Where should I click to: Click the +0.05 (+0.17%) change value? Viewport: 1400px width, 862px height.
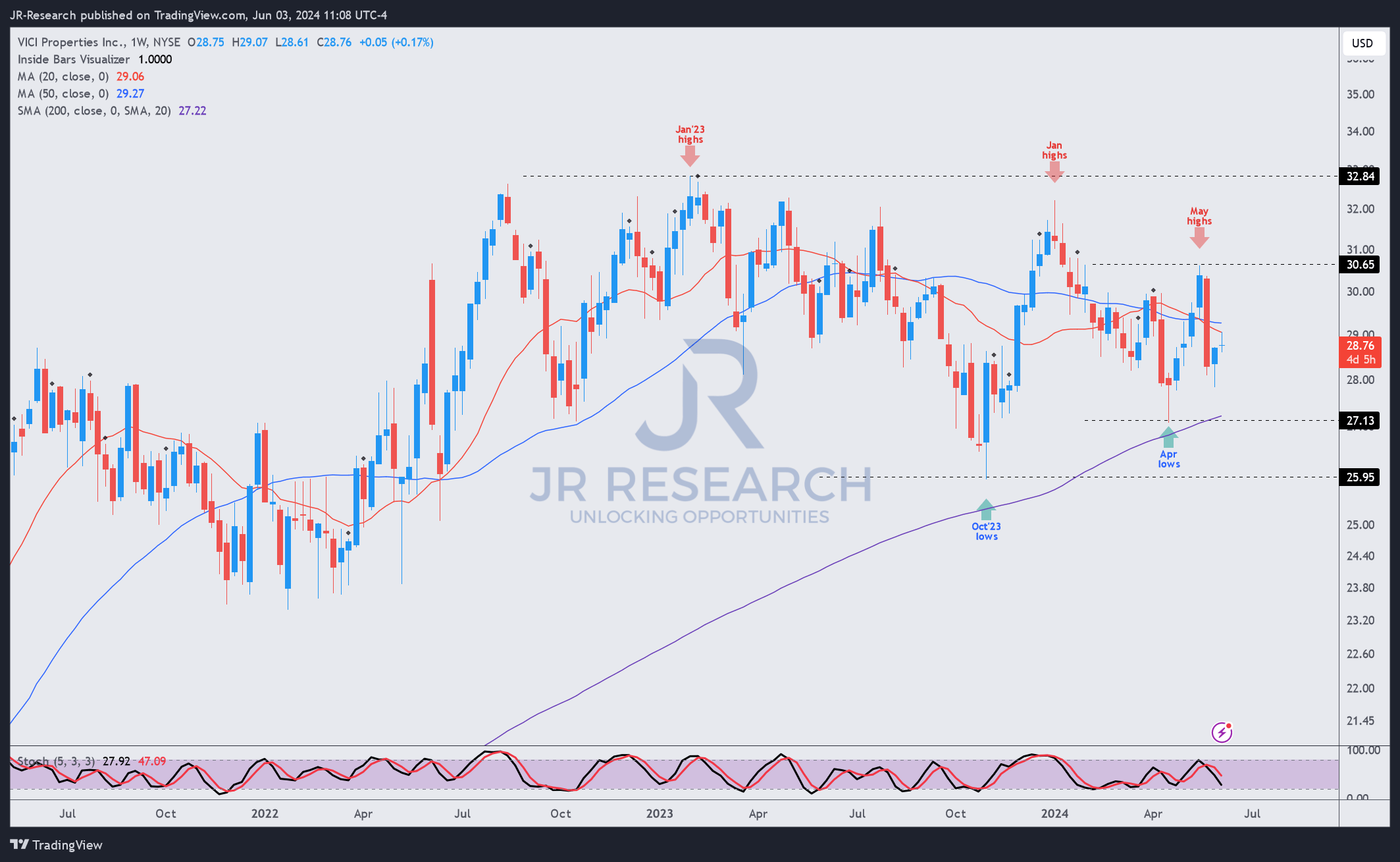click(396, 42)
